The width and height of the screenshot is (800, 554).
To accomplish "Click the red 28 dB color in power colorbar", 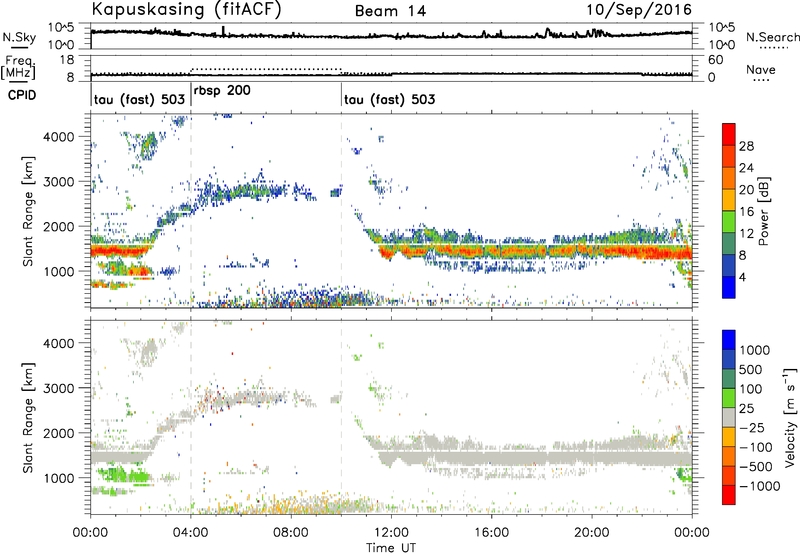I will [729, 135].
